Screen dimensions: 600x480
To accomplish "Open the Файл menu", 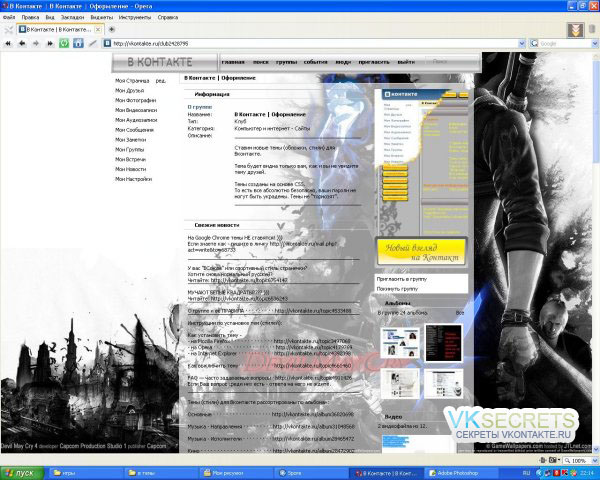I will click(9, 17).
